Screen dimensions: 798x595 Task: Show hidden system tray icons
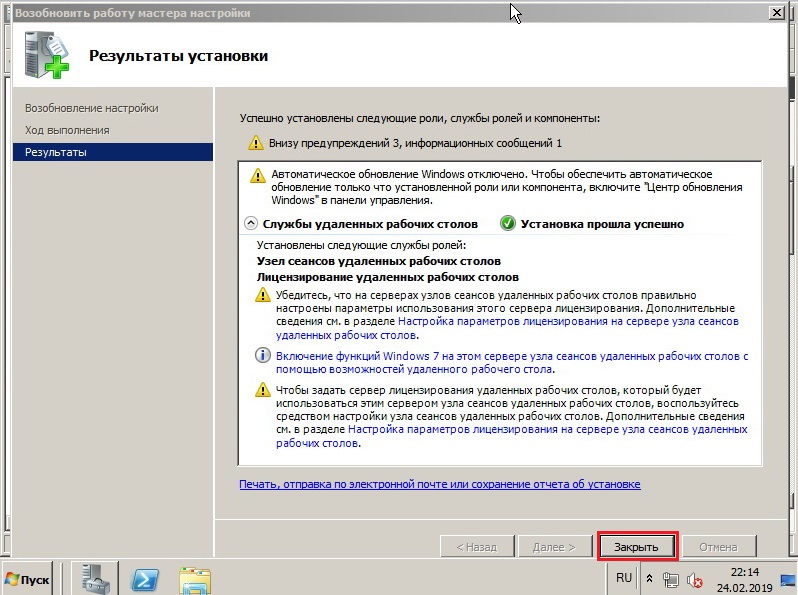click(x=651, y=579)
